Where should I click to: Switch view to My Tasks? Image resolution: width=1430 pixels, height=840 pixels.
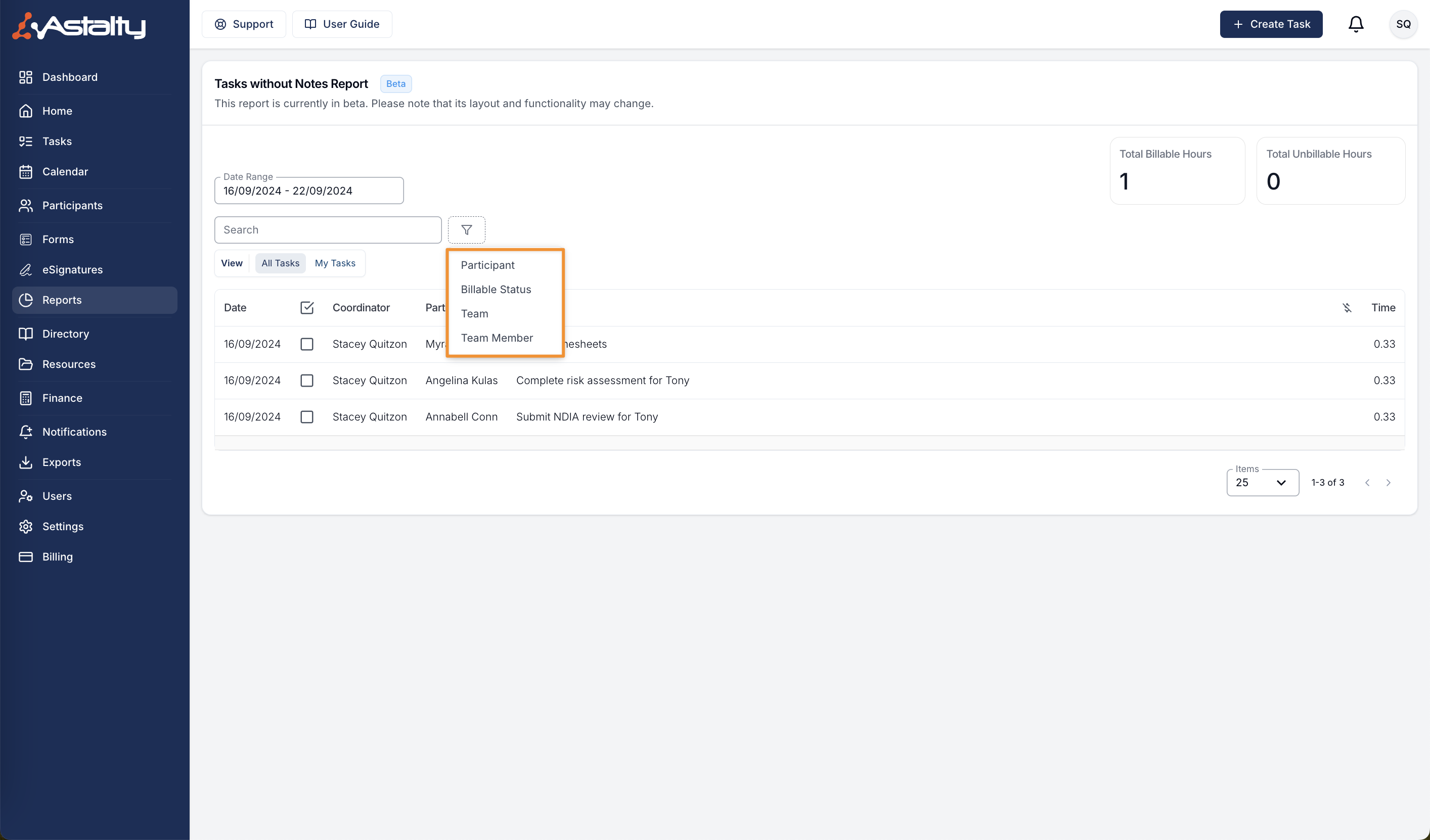click(335, 263)
